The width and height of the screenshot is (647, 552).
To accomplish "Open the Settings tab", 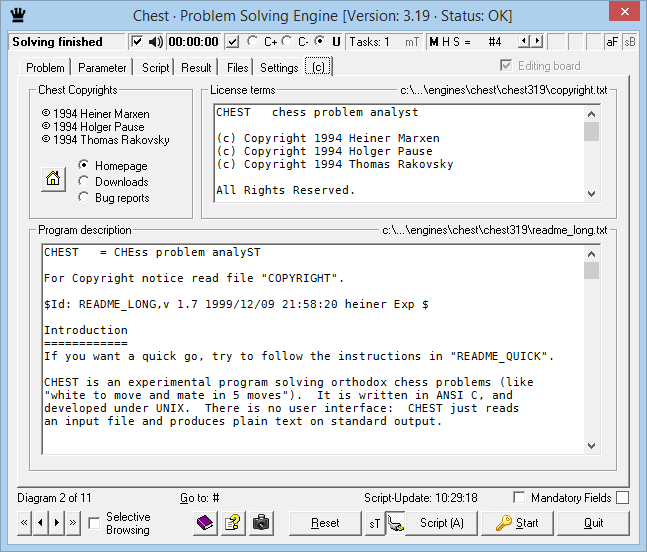I will [279, 67].
